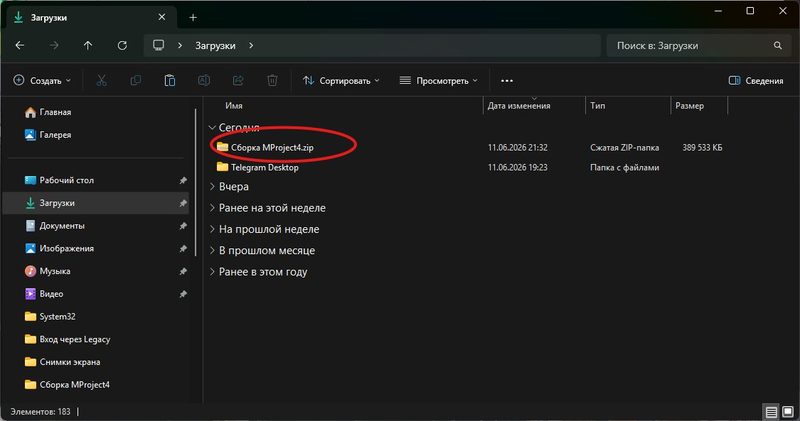Open the Сортировать dropdown

tap(341, 81)
